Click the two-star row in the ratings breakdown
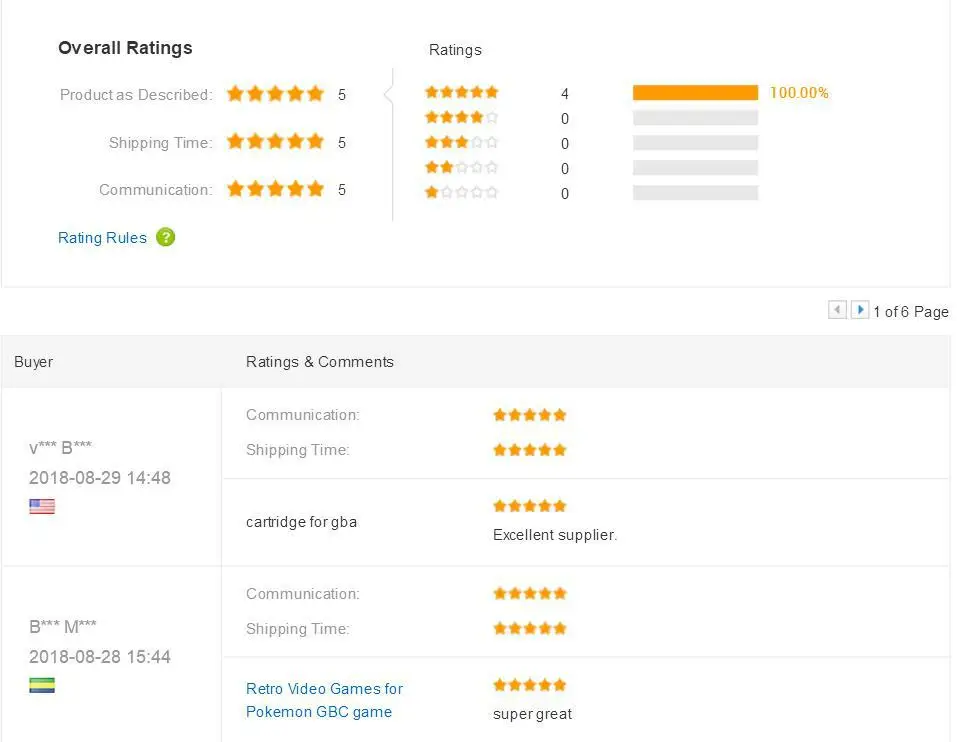 click(x=461, y=168)
